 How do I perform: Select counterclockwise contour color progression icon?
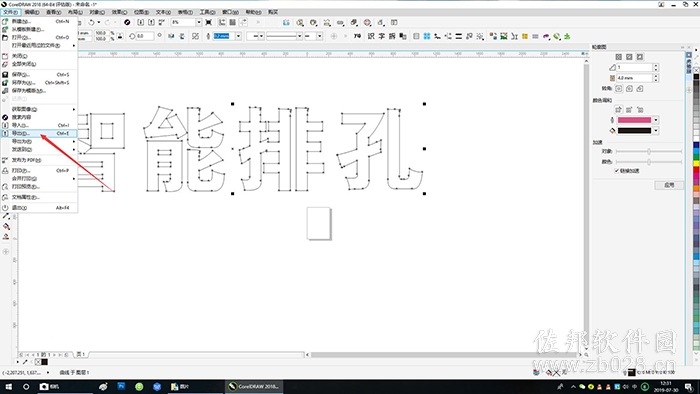640,109
